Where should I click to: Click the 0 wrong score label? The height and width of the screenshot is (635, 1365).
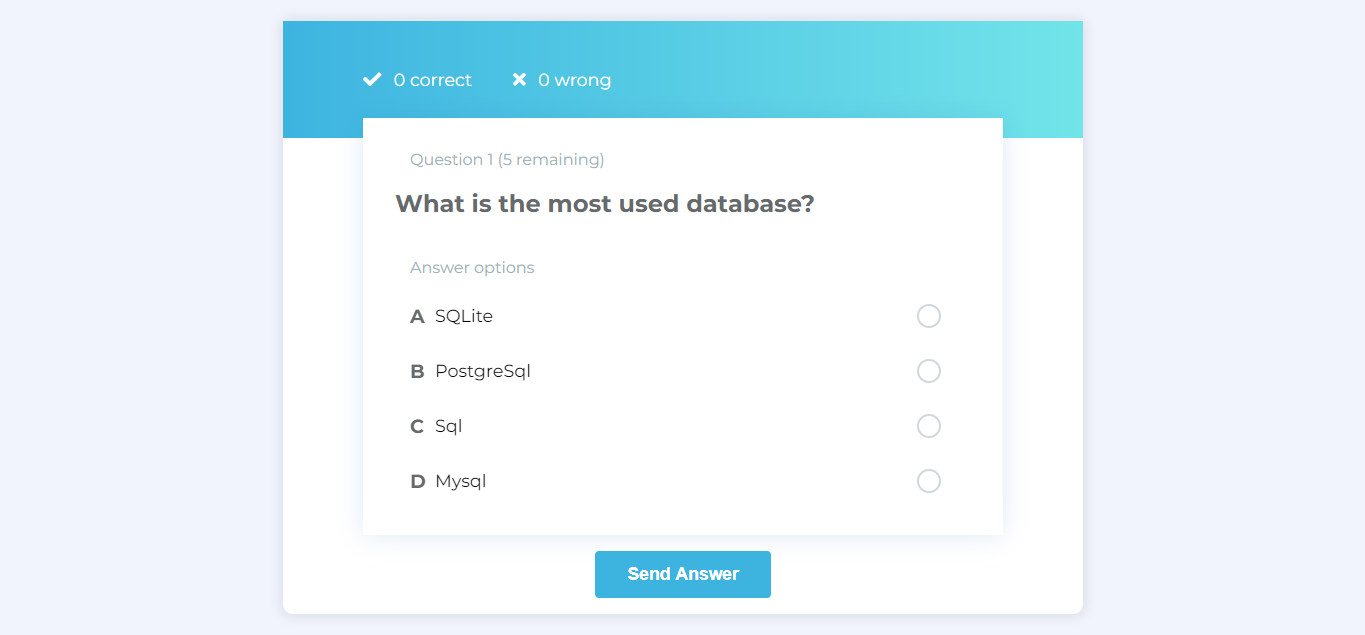click(x=574, y=80)
